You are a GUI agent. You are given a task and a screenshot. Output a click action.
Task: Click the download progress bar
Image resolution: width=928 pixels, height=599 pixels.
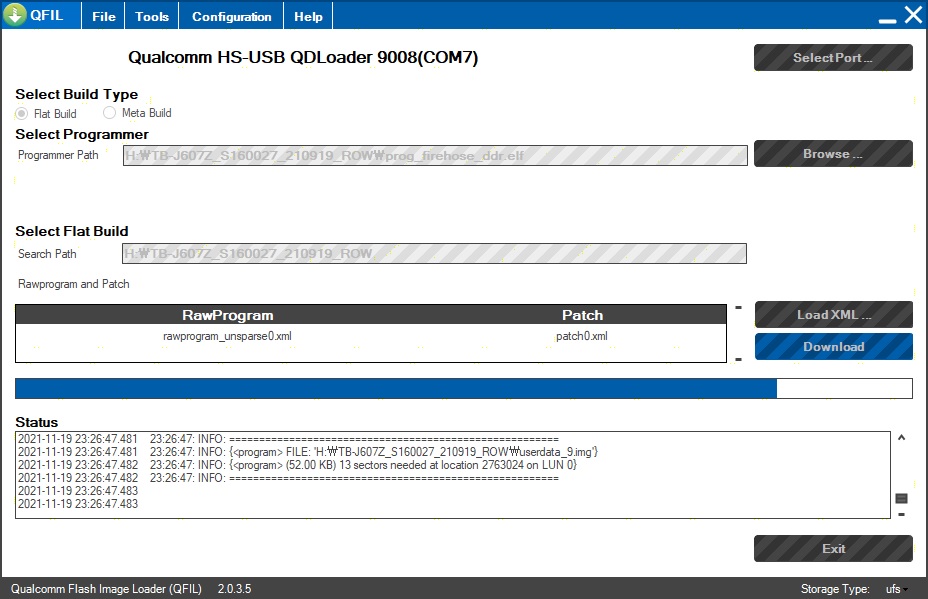463,388
